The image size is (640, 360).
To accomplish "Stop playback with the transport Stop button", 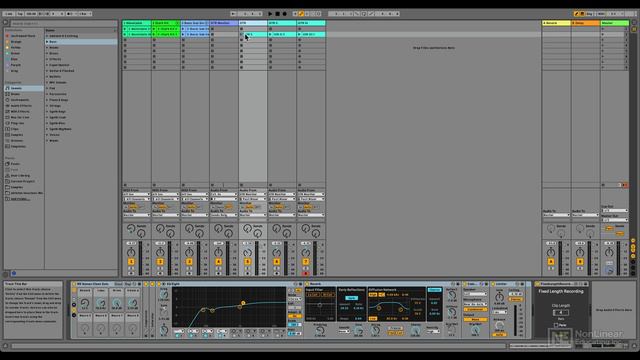I will pos(277,13).
